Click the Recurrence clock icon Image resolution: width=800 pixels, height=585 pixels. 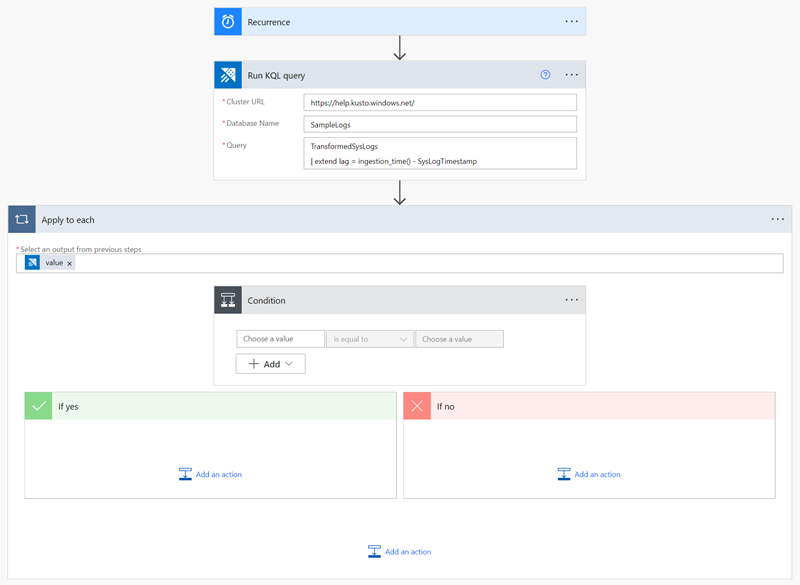click(228, 20)
